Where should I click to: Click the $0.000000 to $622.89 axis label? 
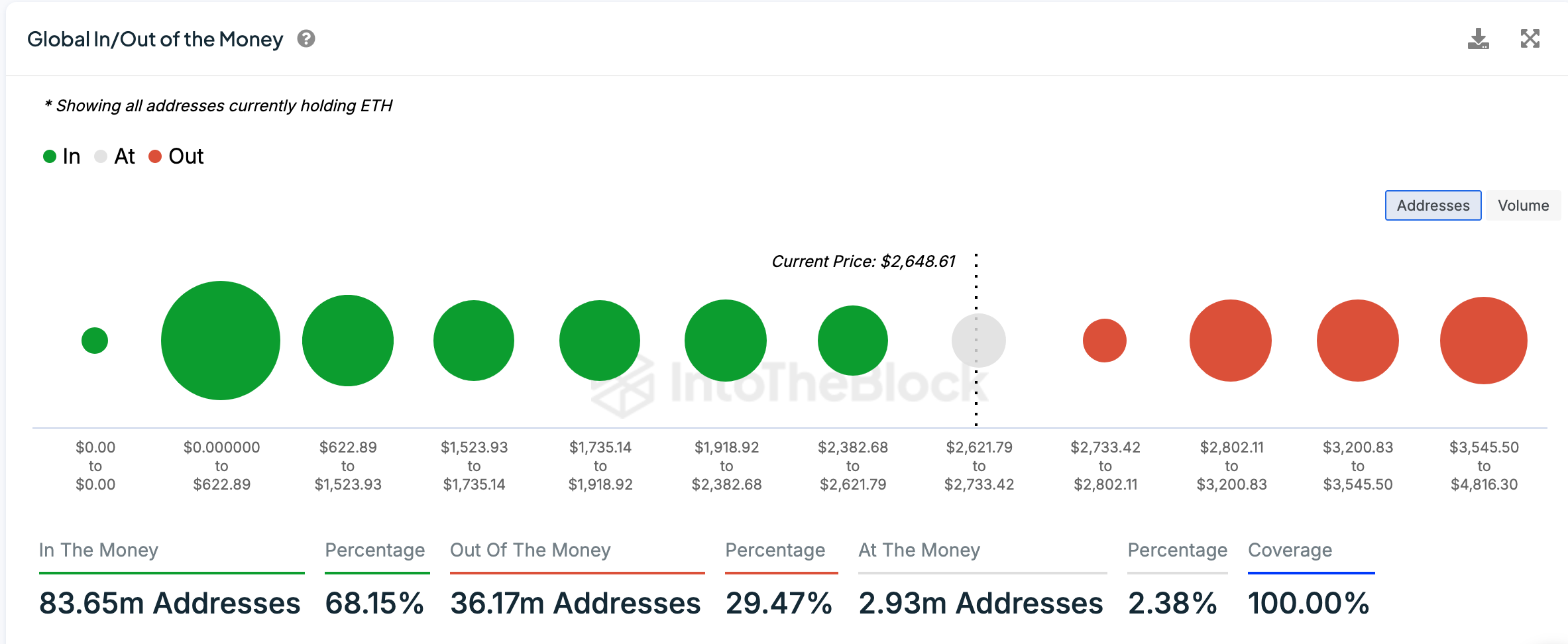[221, 466]
